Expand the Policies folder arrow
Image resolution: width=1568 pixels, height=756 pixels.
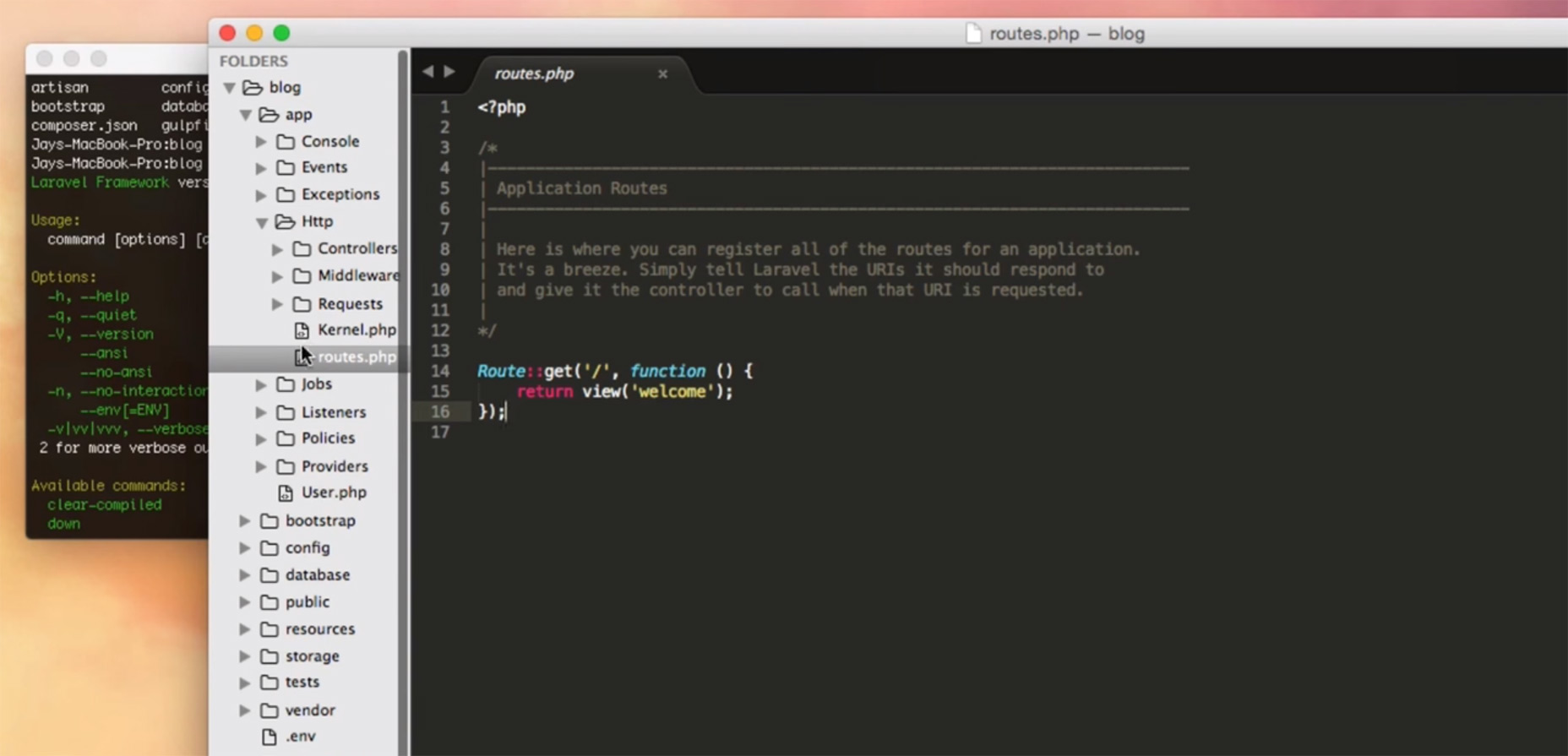coord(261,439)
